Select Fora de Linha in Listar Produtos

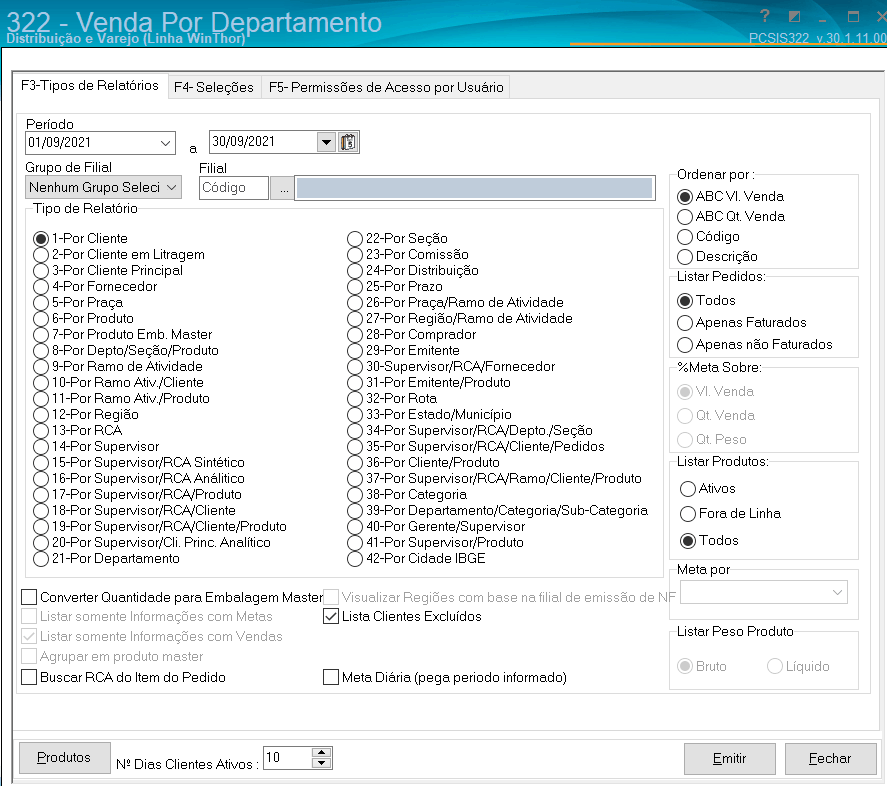point(687,514)
